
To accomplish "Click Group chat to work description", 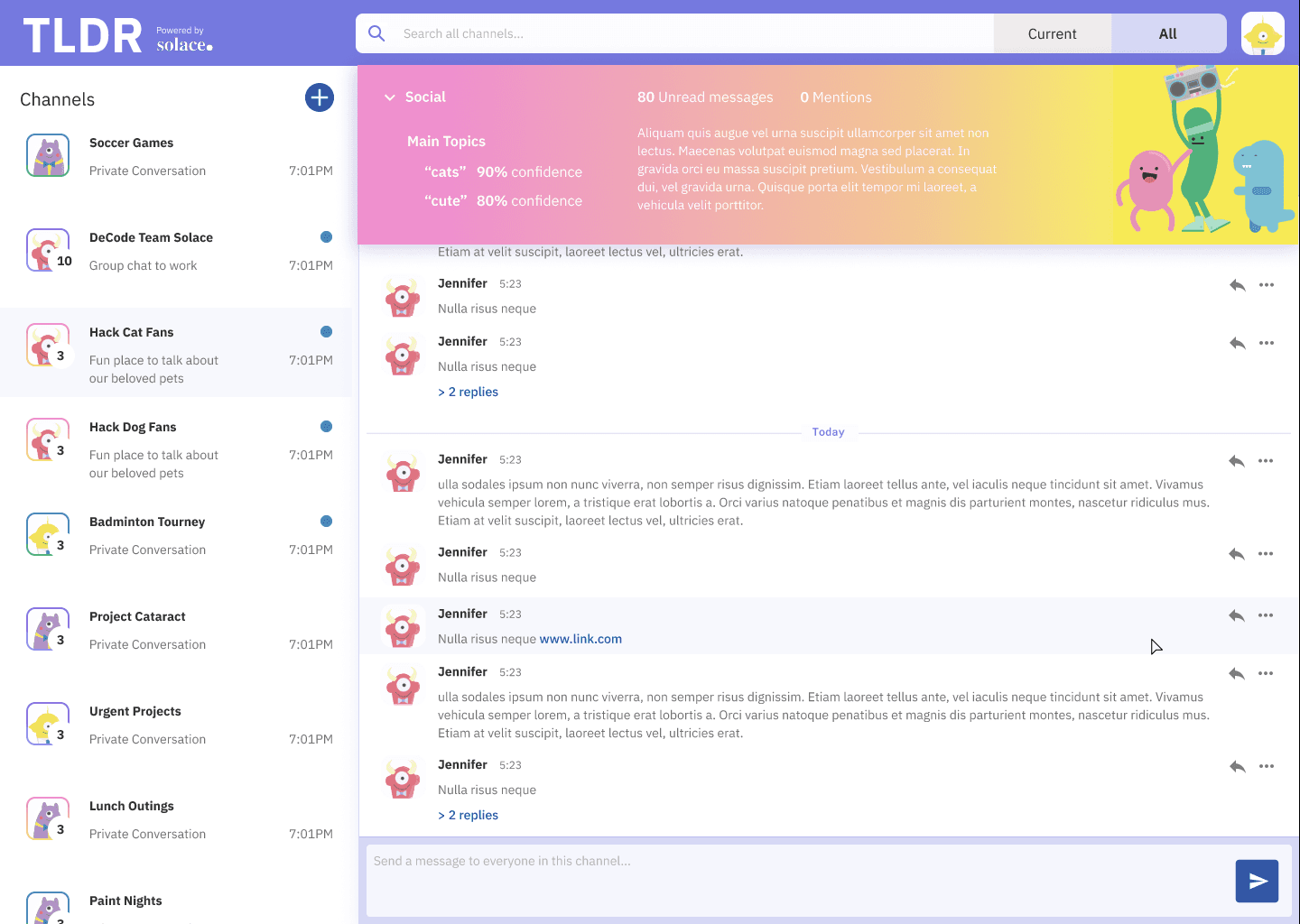I will [143, 265].
